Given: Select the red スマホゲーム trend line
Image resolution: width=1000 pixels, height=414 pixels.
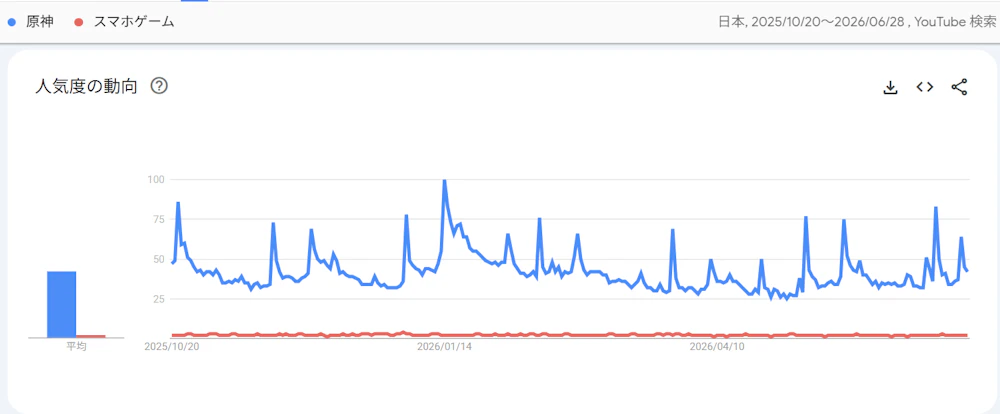Looking at the screenshot, I should (x=570, y=335).
